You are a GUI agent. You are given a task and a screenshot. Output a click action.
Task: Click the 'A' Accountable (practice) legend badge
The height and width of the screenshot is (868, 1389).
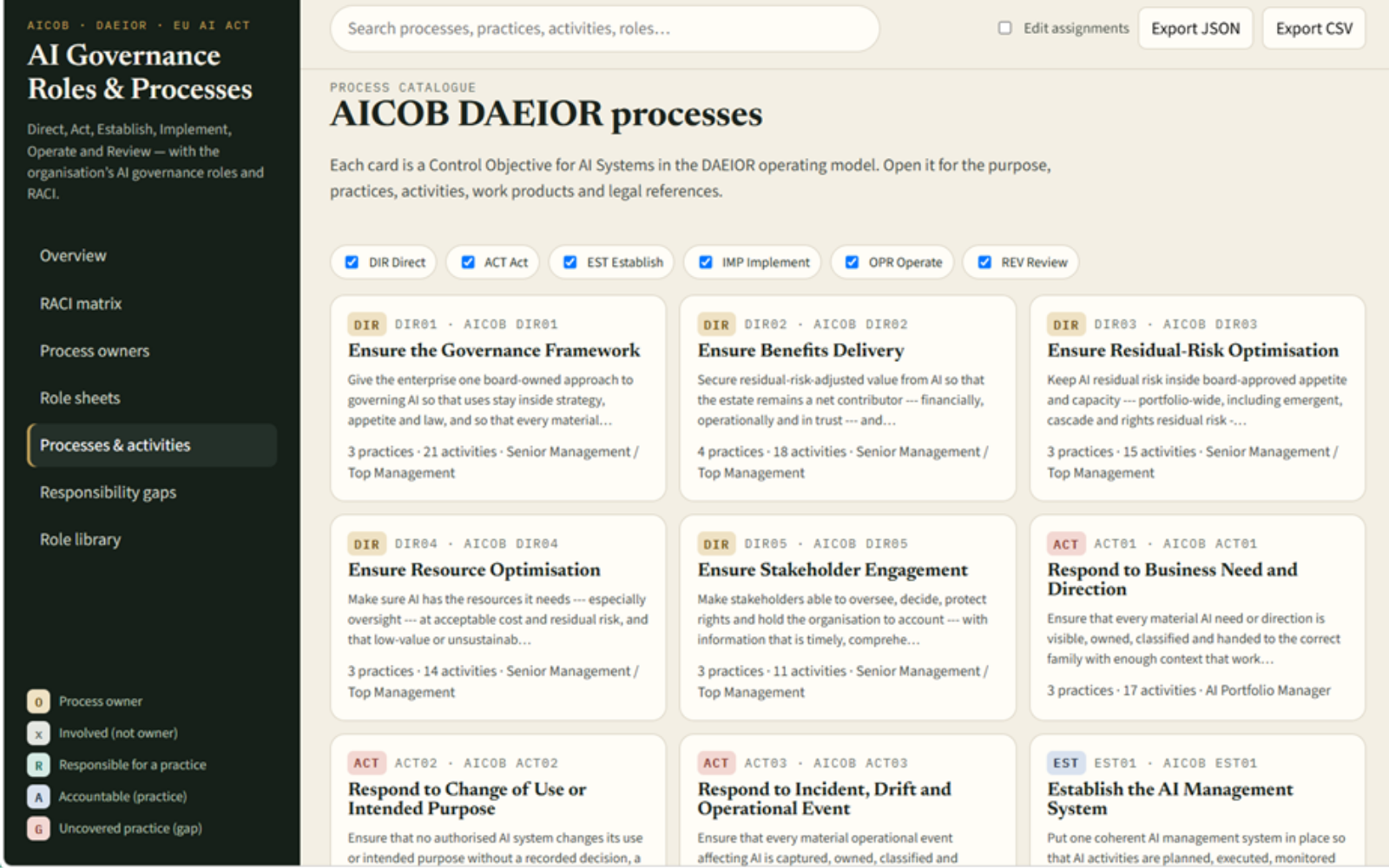point(38,797)
